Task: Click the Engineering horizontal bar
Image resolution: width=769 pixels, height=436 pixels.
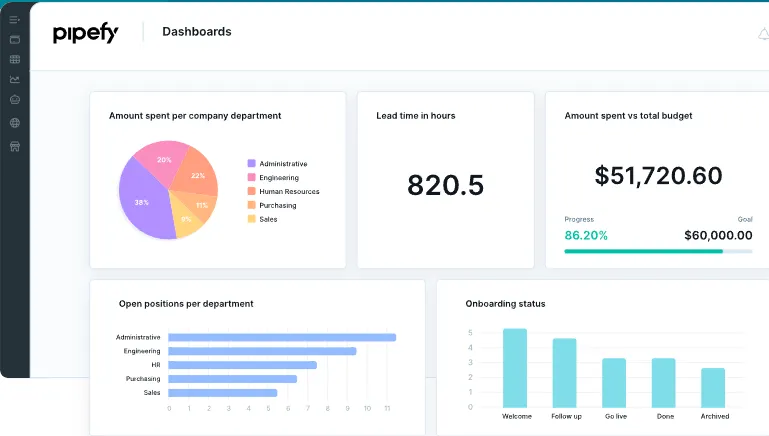Action: click(x=262, y=351)
